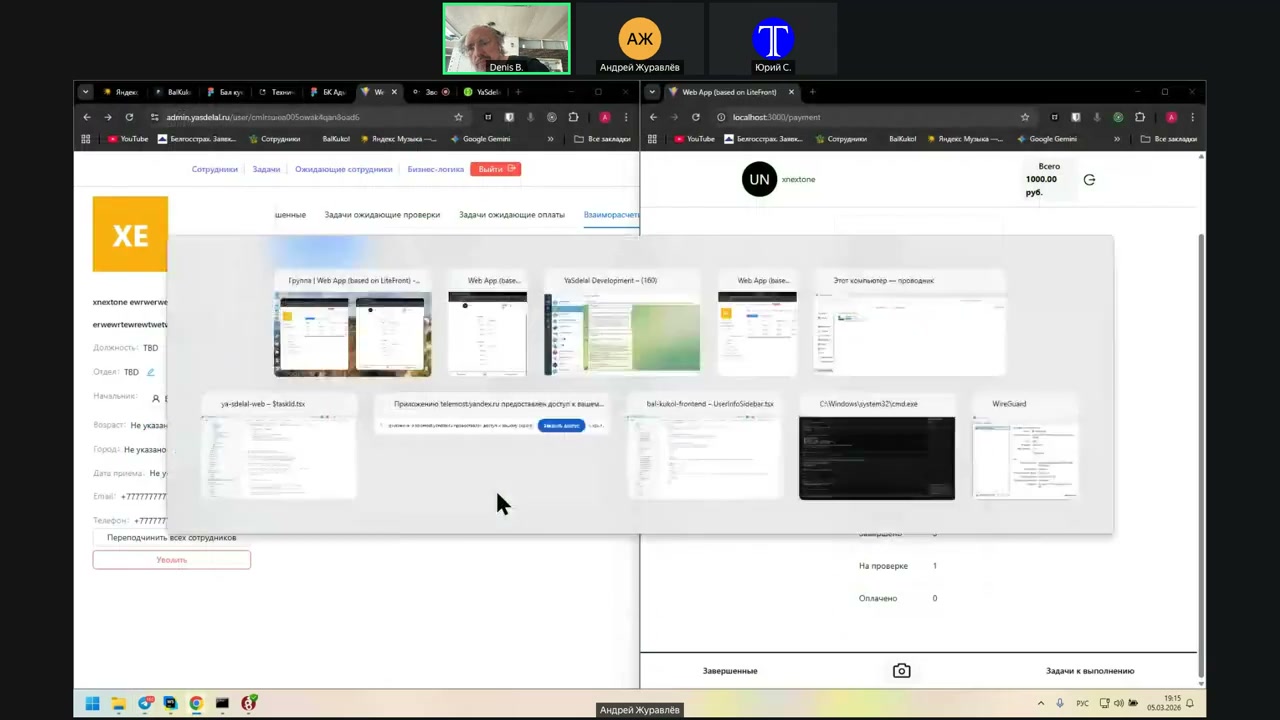Go back in the left browser window
The width and height of the screenshot is (1280, 720).
coord(87,117)
